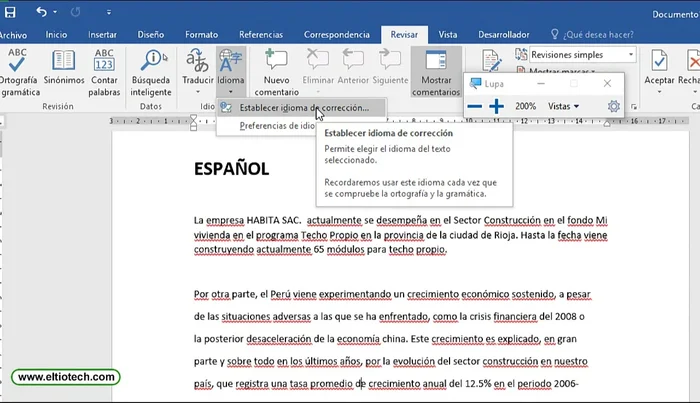Viewport: 700px width, 403px height.
Task: Switch to the Inicio tab
Action: pyautogui.click(x=56, y=34)
